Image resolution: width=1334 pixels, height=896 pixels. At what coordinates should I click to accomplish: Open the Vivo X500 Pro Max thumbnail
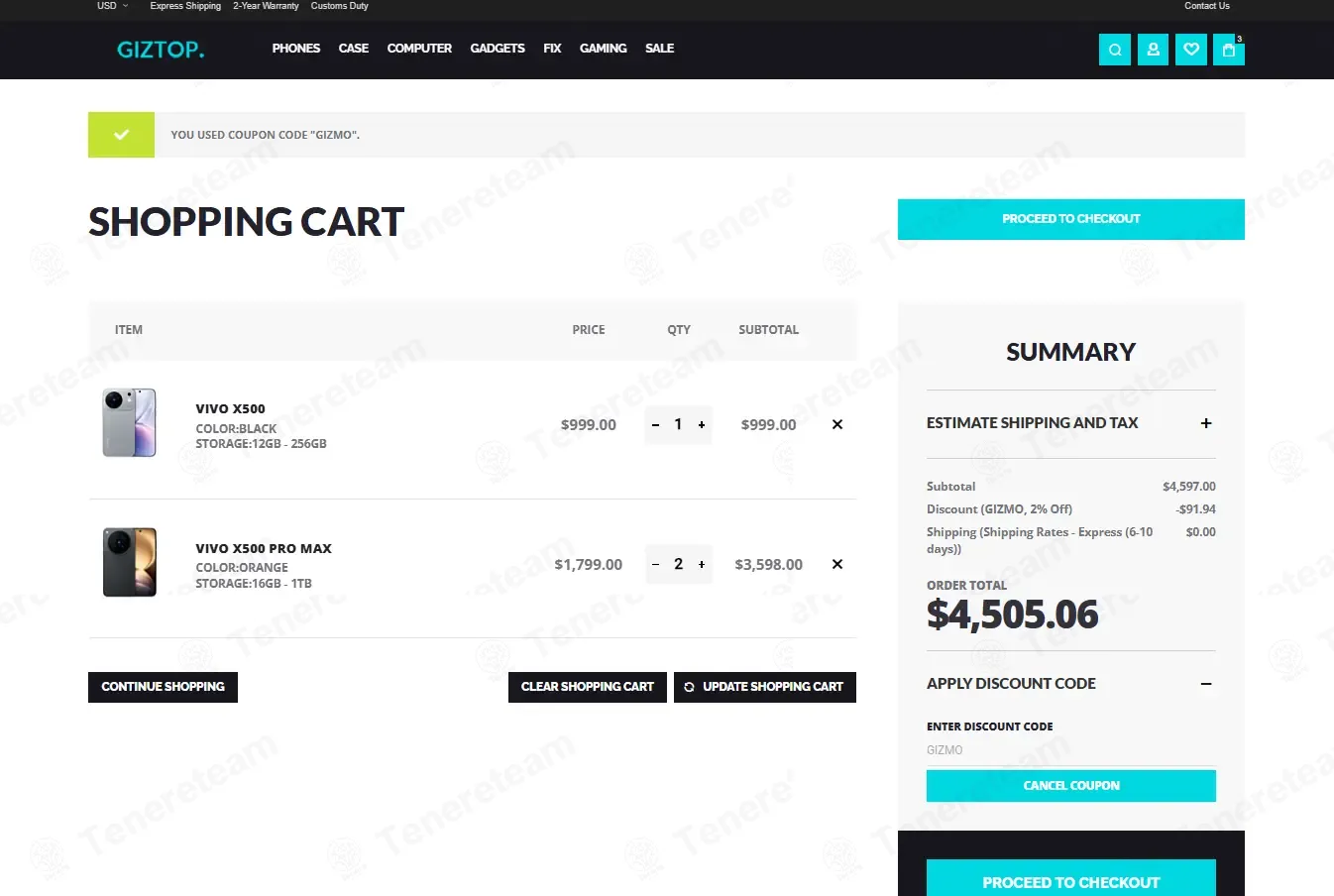pyautogui.click(x=130, y=563)
